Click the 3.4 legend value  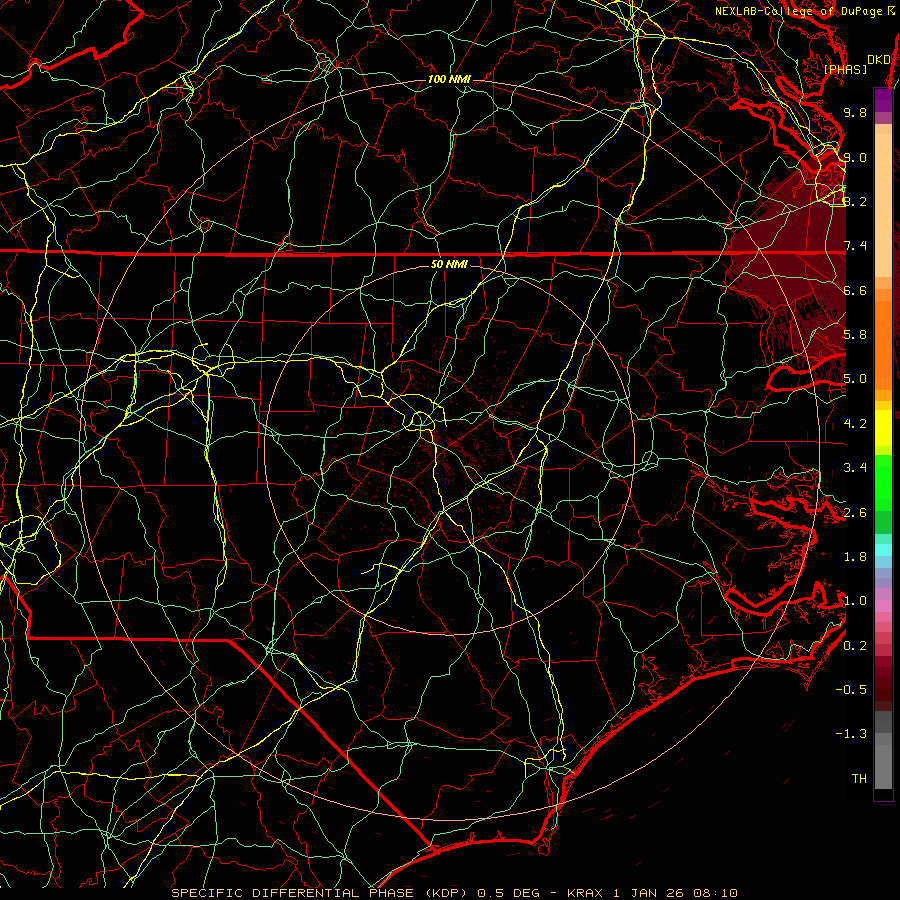[855, 468]
